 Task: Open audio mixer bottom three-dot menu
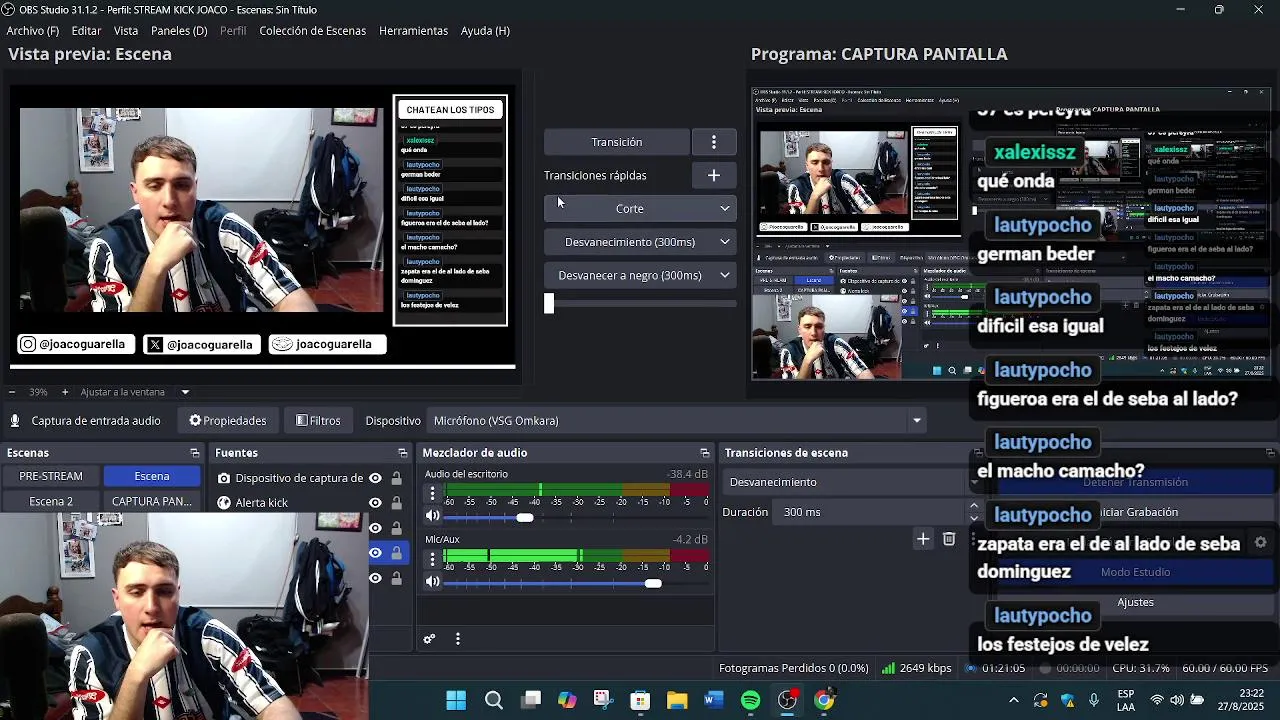tap(458, 639)
